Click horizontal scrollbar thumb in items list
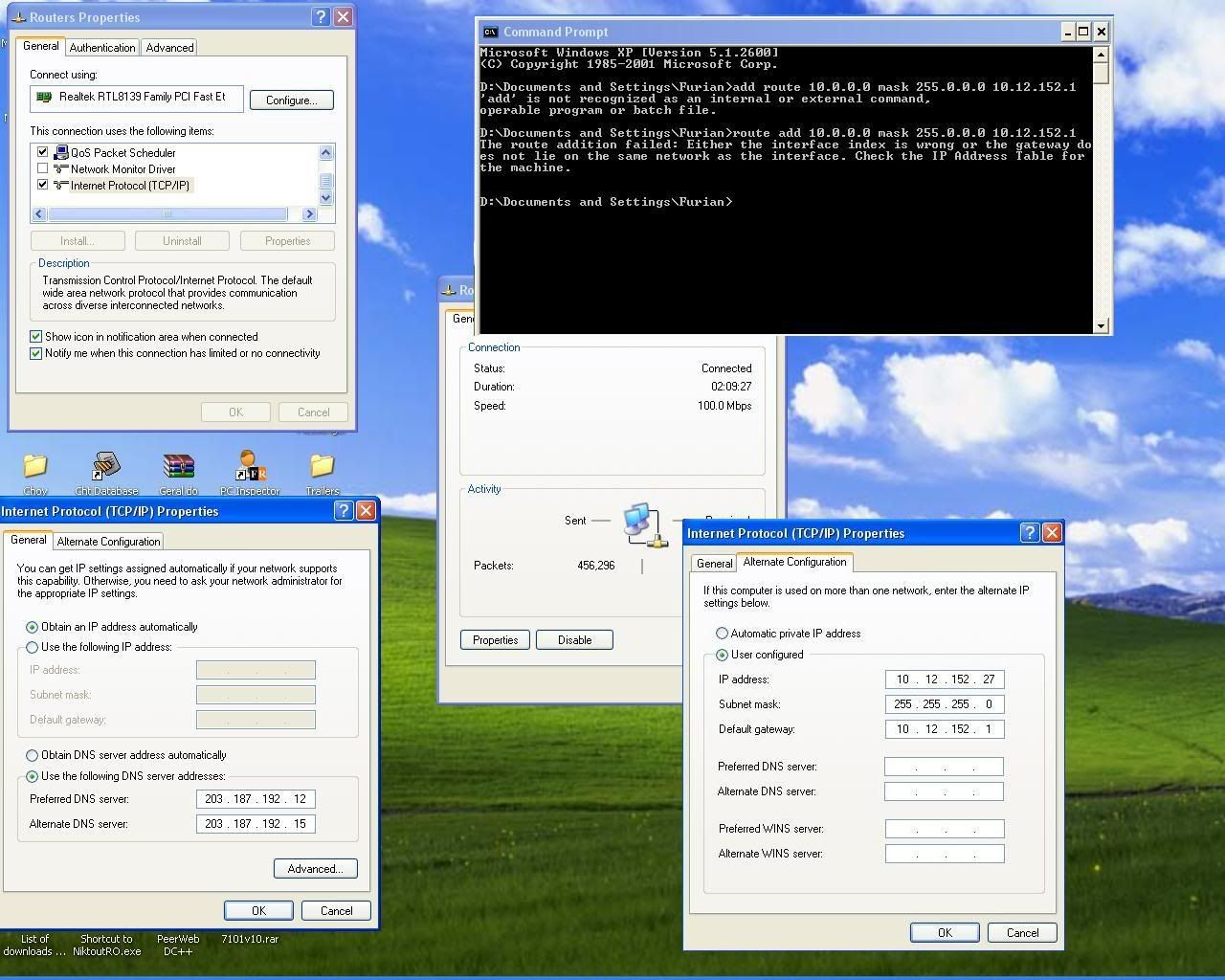This screenshot has height=980, width=1225. (x=167, y=214)
